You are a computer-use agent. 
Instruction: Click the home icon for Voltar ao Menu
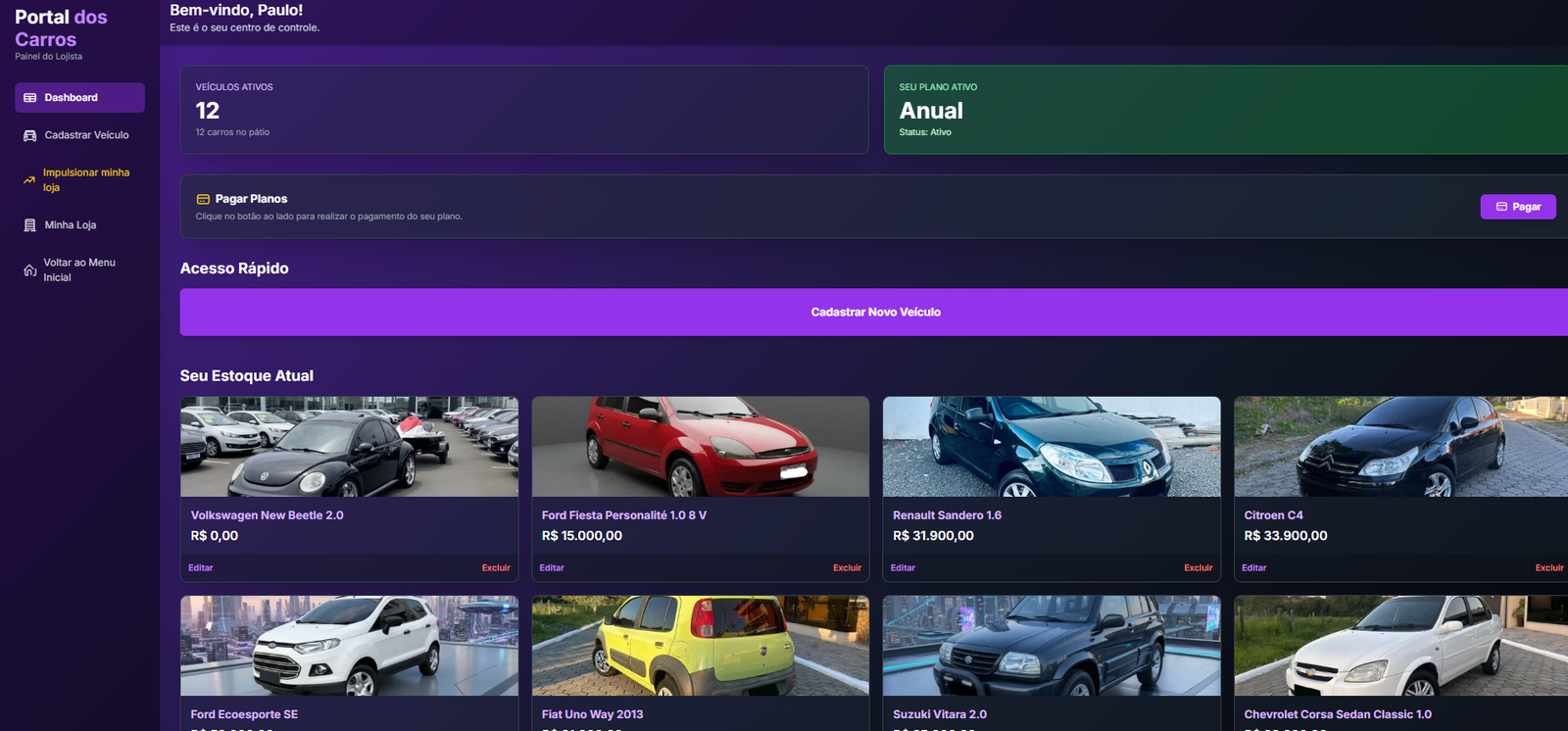29,270
